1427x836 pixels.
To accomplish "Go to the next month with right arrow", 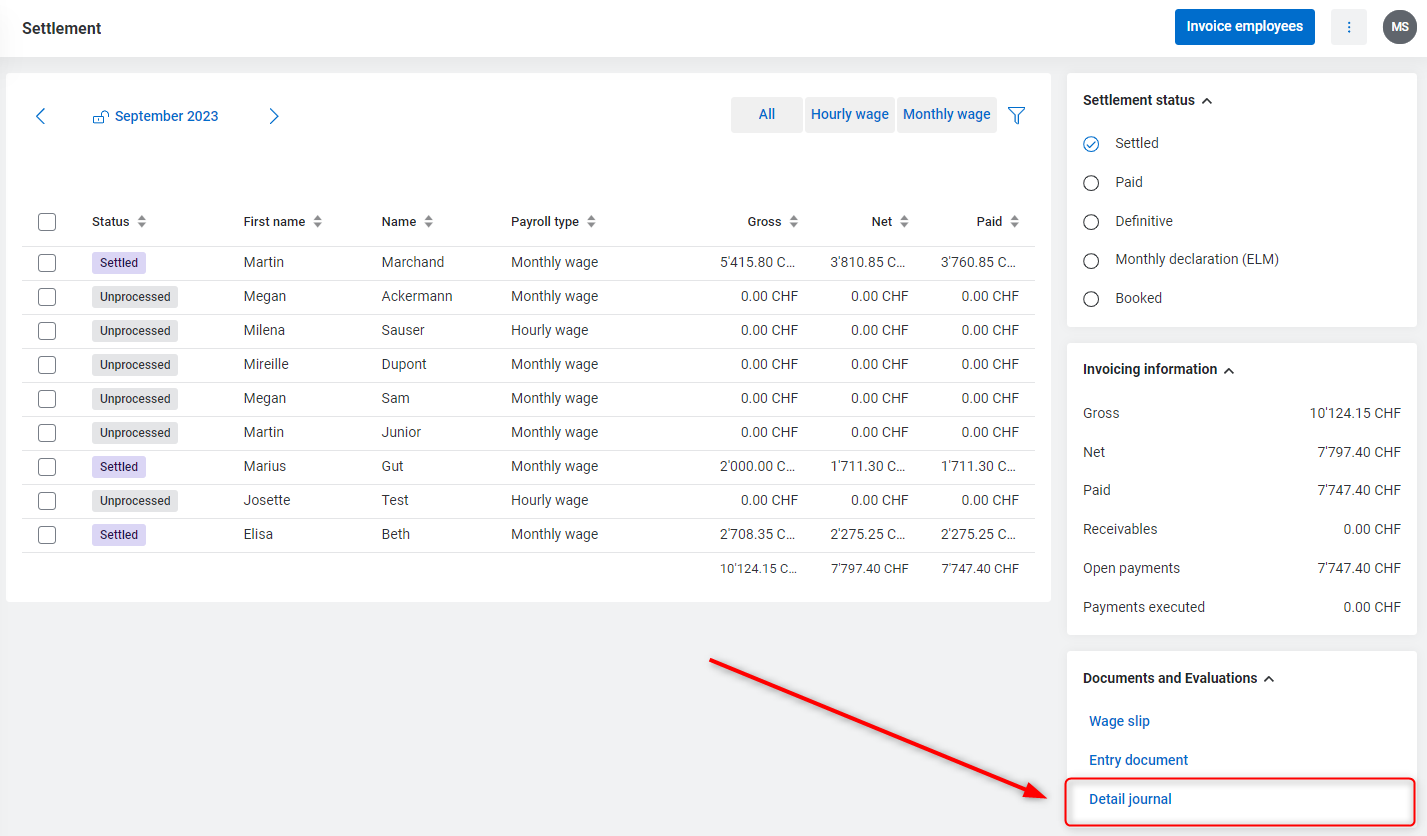I will [274, 116].
